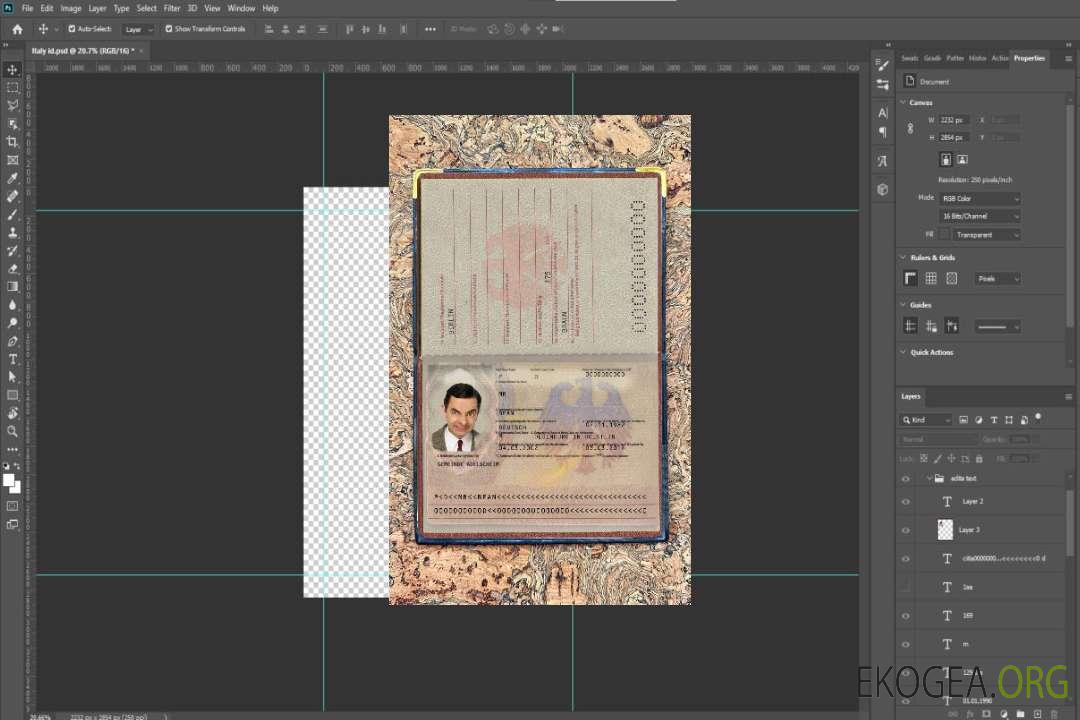This screenshot has width=1080, height=720.
Task: Hide Layer 2 using its eye icon
Action: 906,501
